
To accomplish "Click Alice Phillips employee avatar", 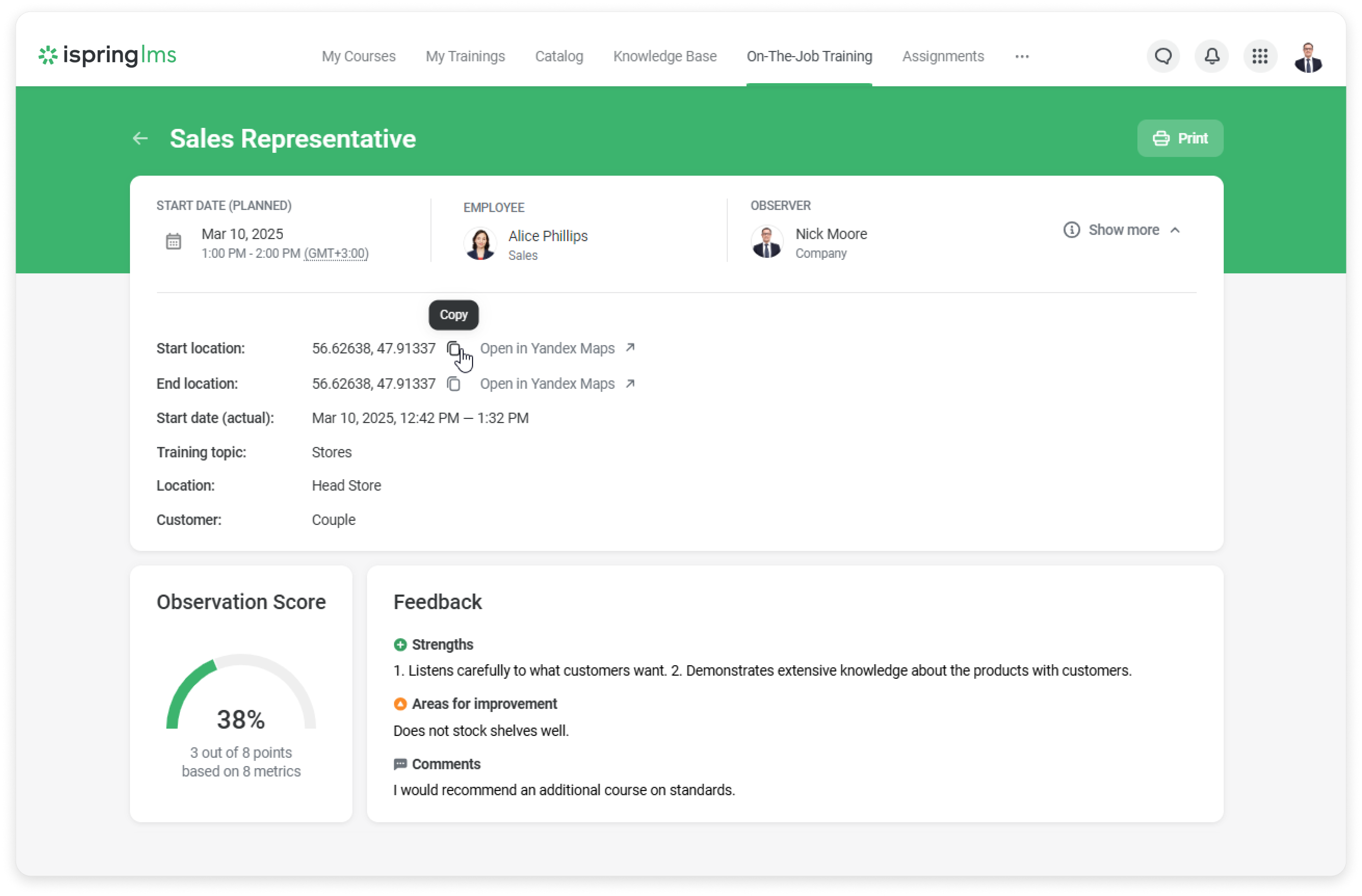I will click(x=480, y=244).
